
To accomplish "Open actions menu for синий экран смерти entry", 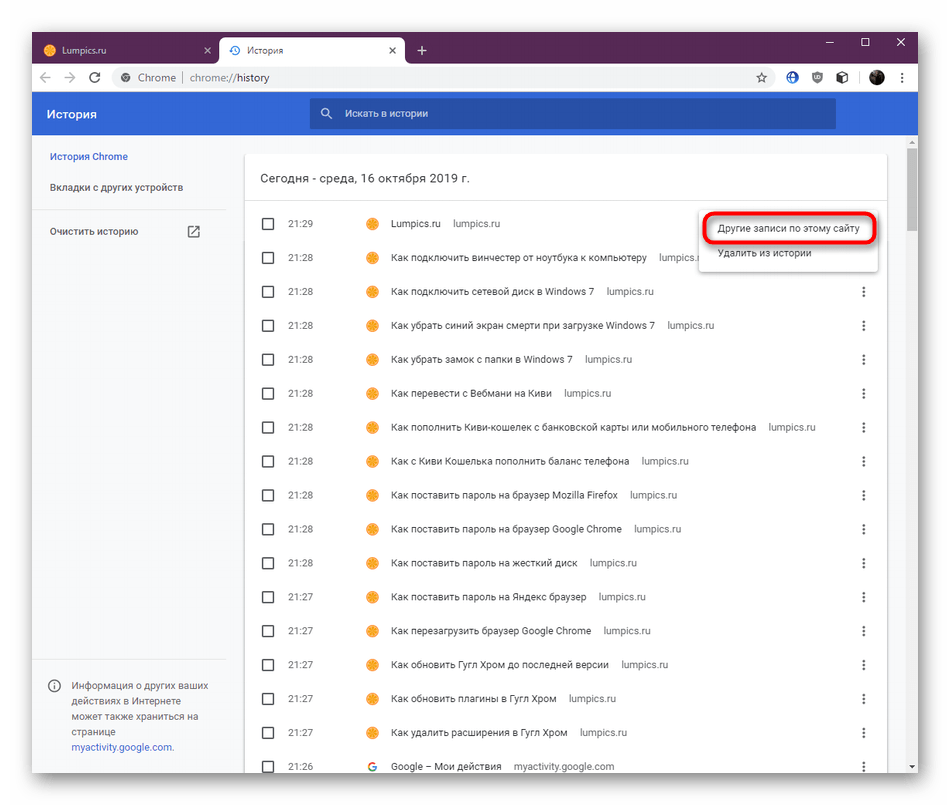I will point(863,325).
